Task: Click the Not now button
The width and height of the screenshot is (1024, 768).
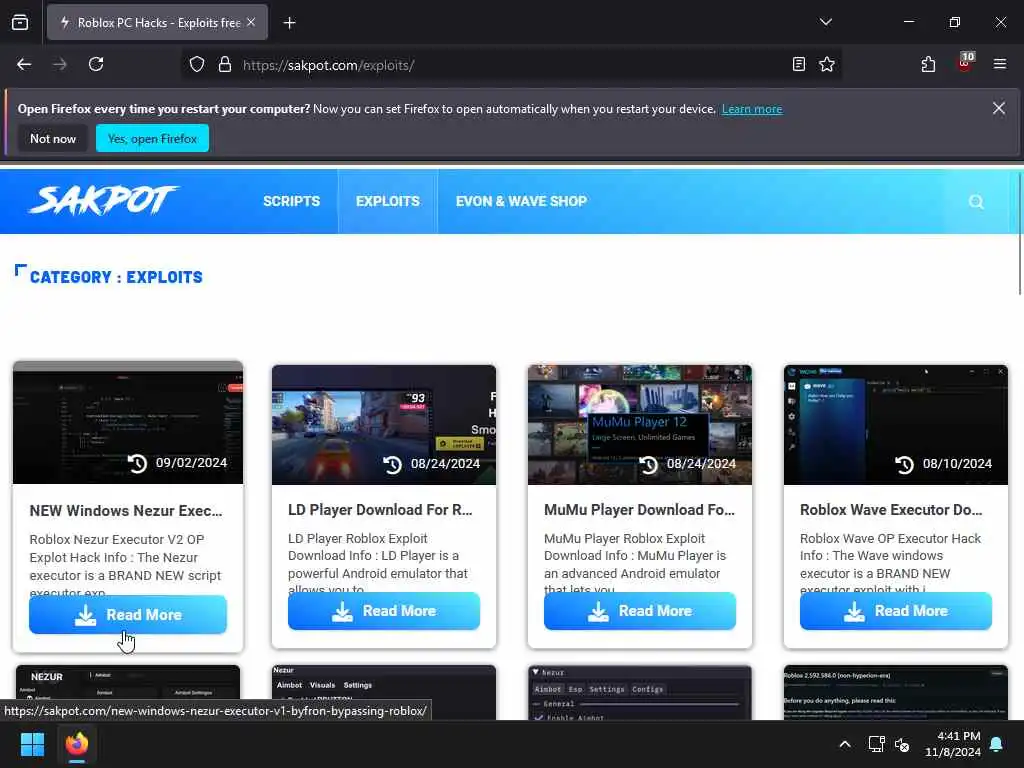Action: (x=53, y=138)
